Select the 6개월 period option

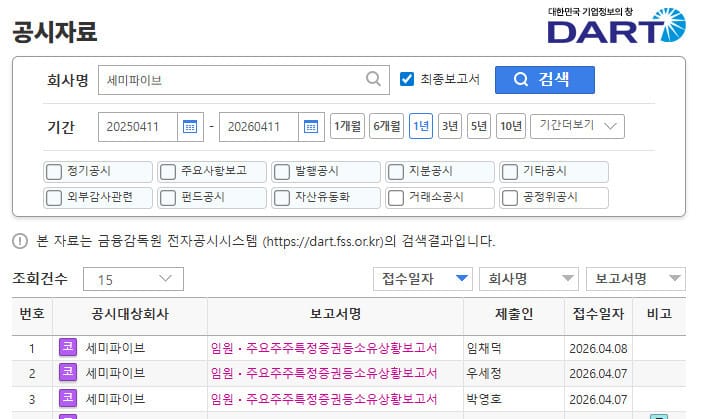(386, 126)
